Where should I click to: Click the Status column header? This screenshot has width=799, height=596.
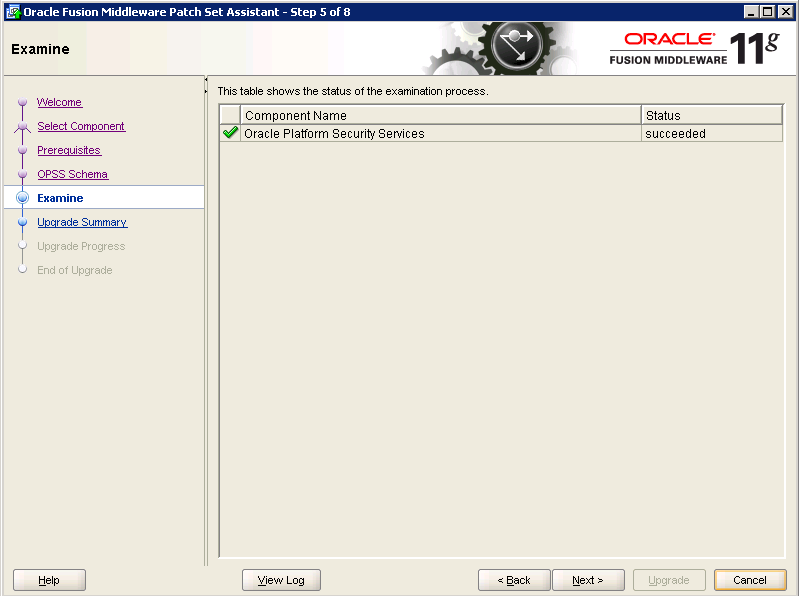click(x=712, y=116)
